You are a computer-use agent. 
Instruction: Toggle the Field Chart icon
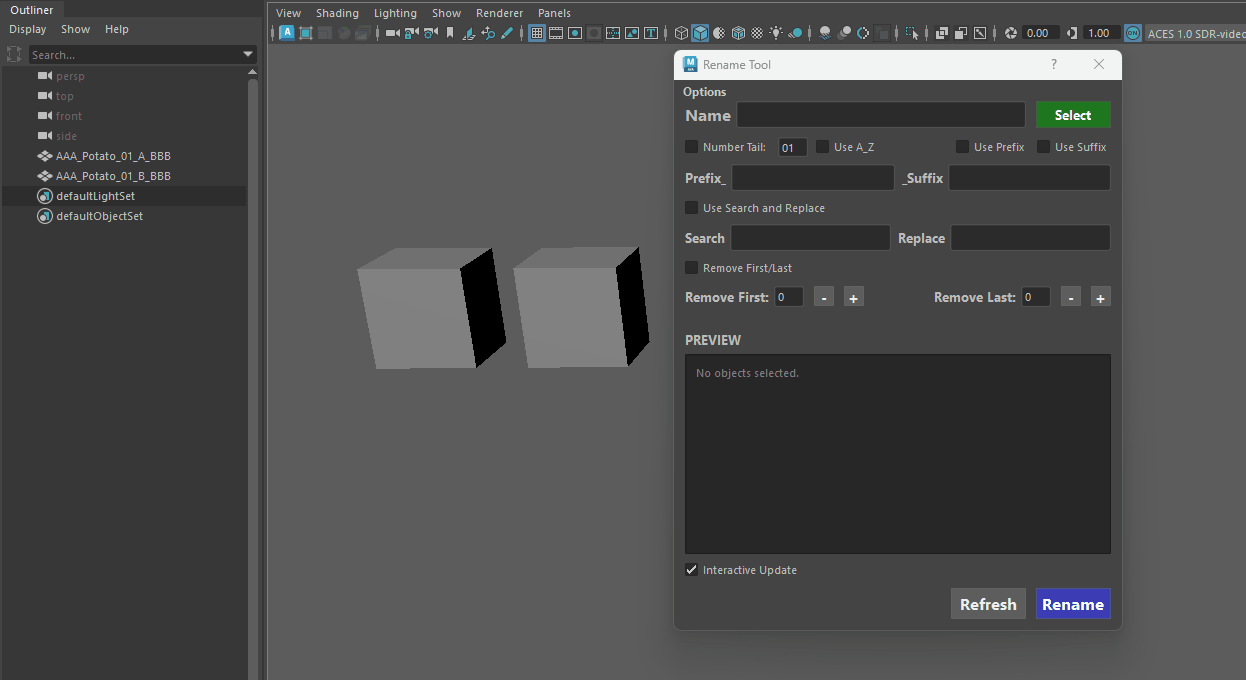(613, 33)
